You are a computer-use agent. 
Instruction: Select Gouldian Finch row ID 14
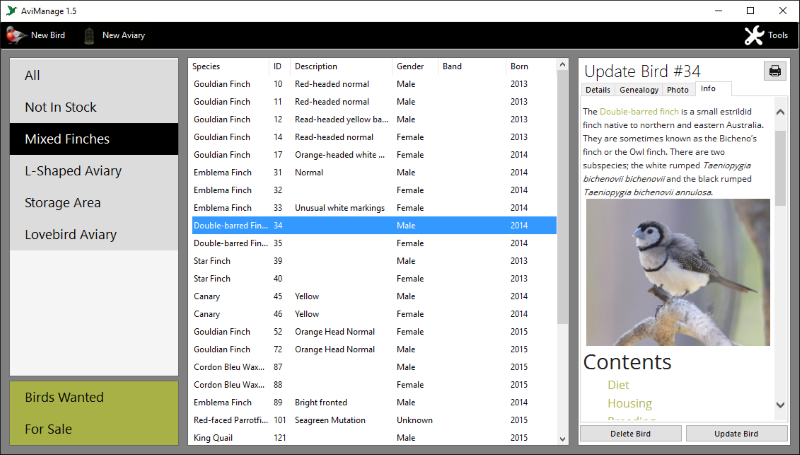(x=374, y=137)
